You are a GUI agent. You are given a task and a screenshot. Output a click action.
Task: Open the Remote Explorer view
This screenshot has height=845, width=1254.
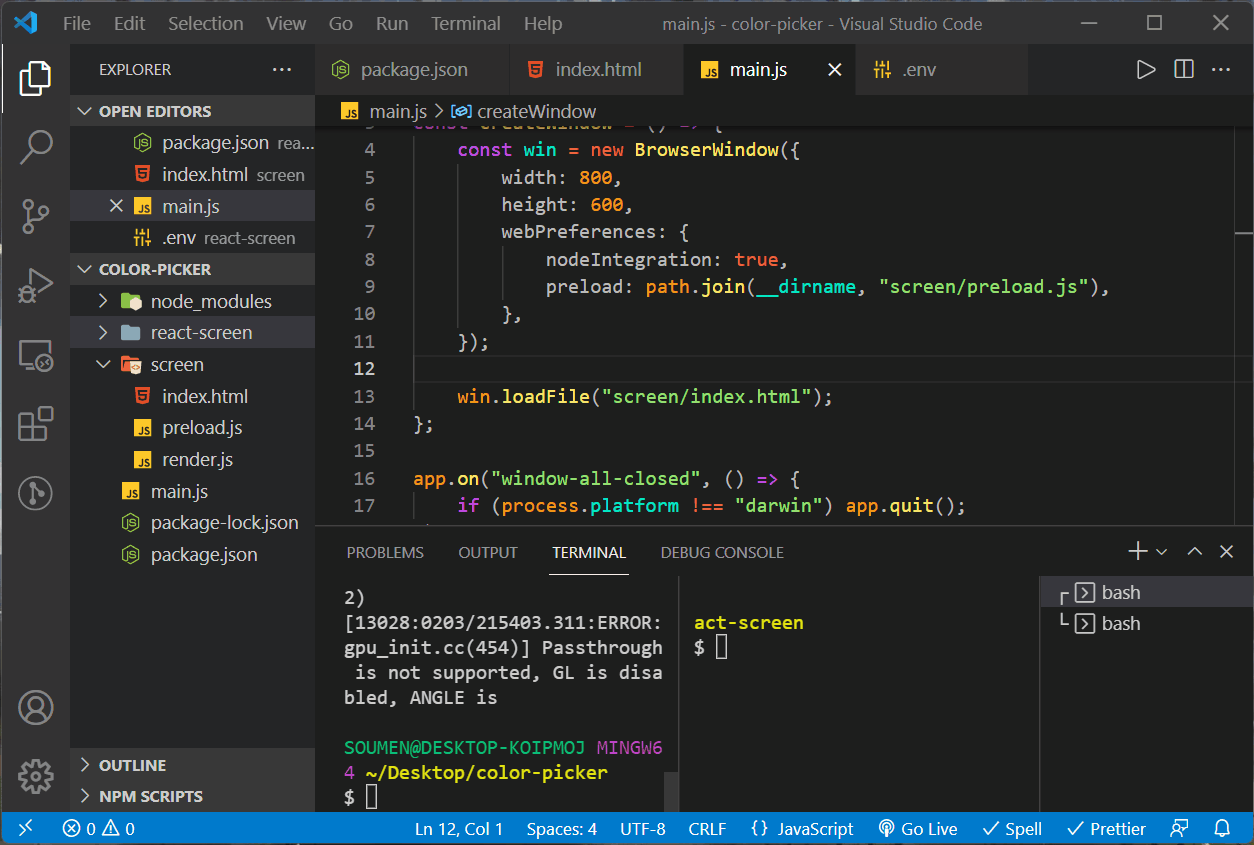[x=36, y=356]
